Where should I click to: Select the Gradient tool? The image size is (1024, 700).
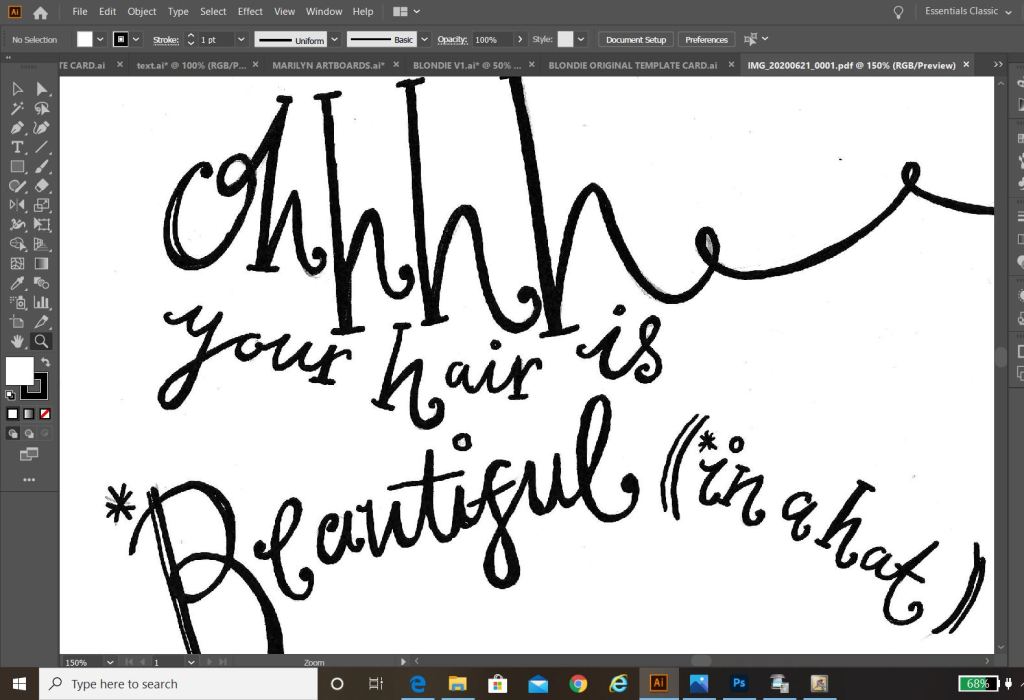[x=41, y=264]
